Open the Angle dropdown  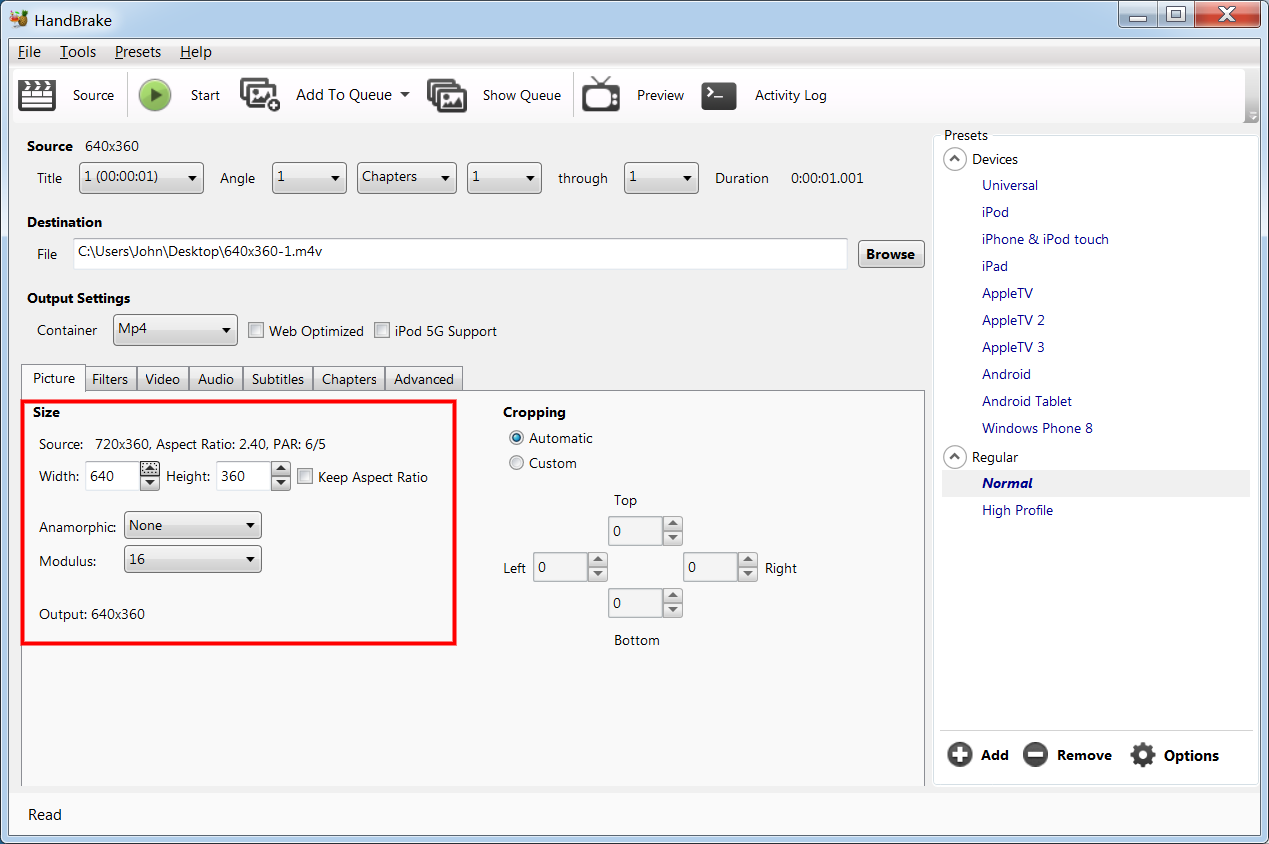click(x=309, y=178)
